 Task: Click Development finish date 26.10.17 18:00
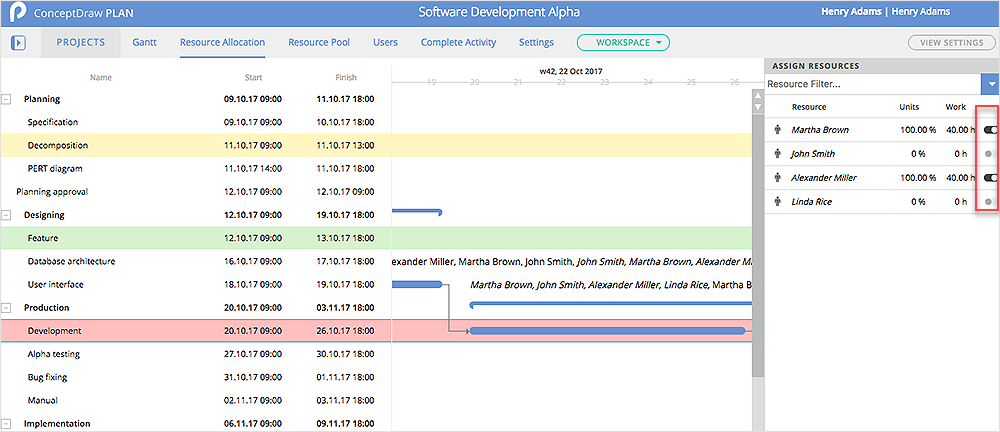coord(345,331)
